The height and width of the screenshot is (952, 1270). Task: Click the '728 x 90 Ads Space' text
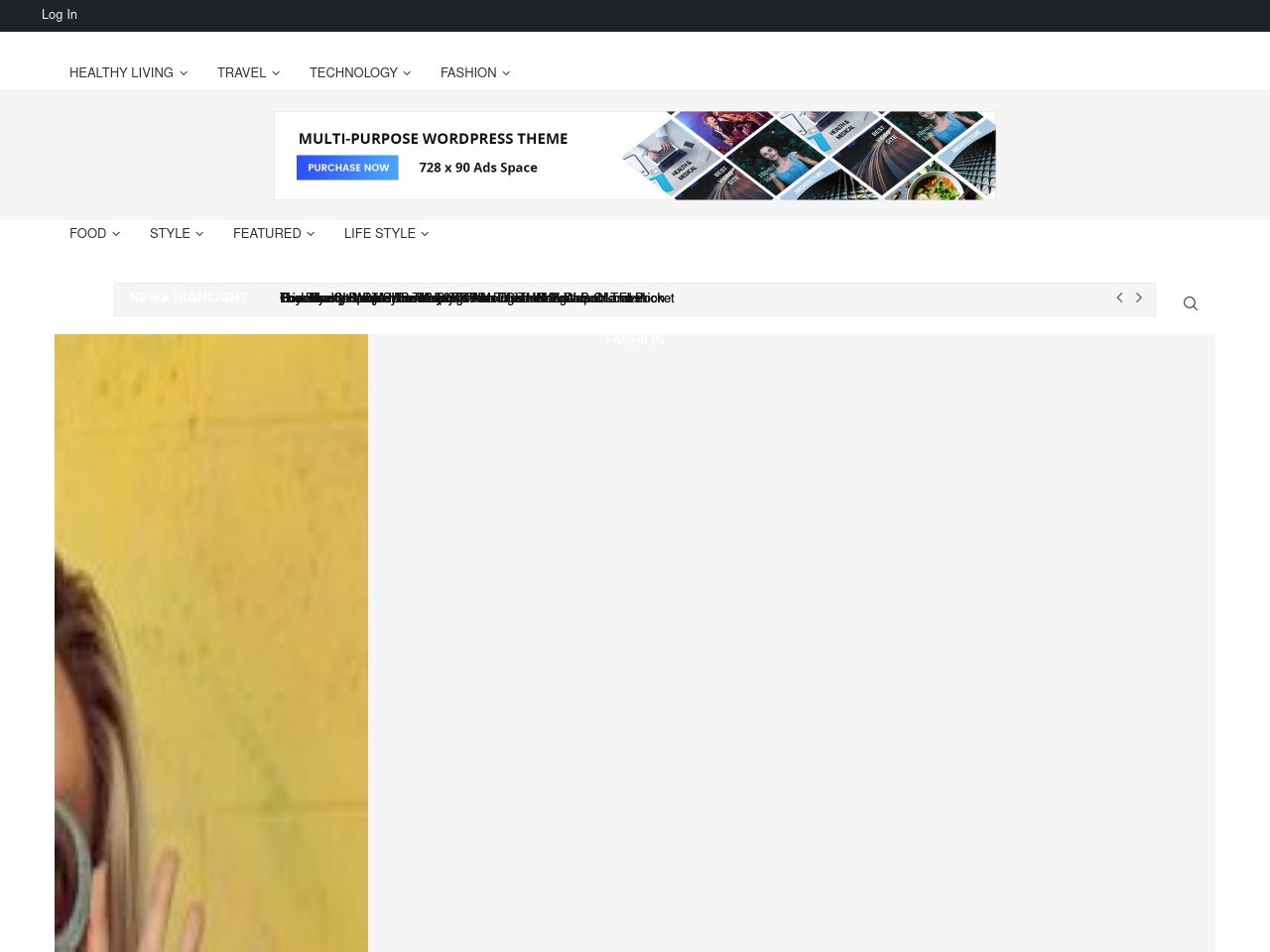point(478,168)
